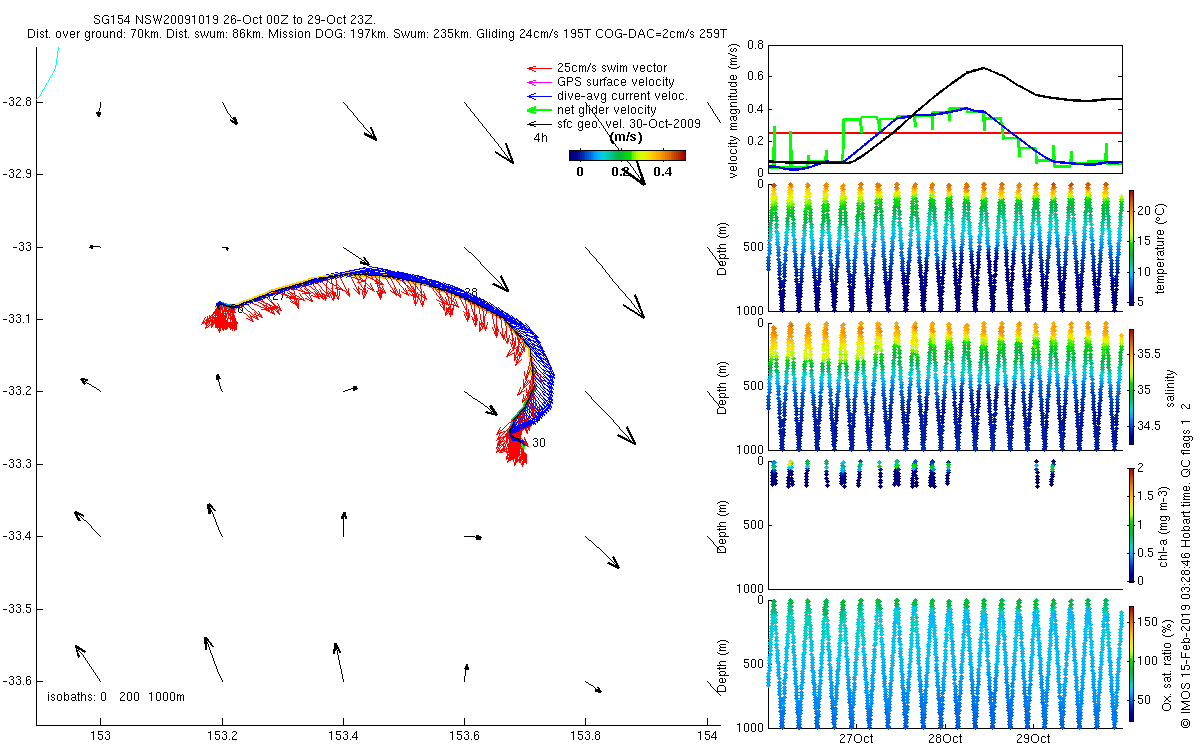Click the blue dive-avg current legend arrow
The height and width of the screenshot is (750, 1200).
pos(538,96)
